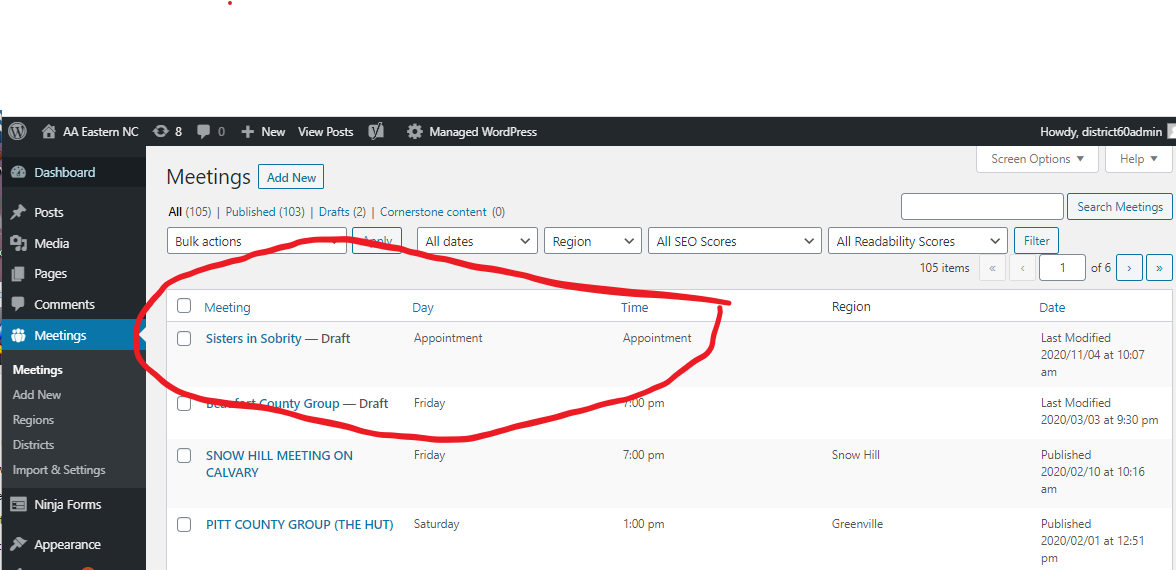Expand the Screen Options panel
This screenshot has width=1176, height=570.
coord(1037,159)
